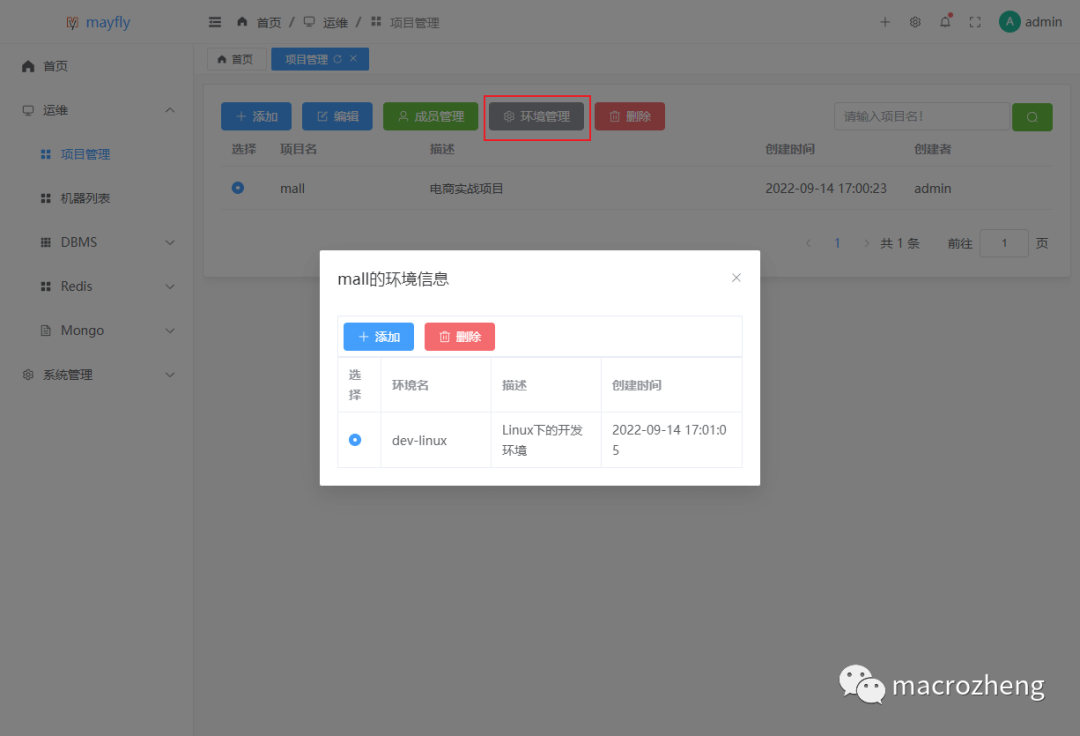
Task: Click the plus icon in top header
Action: 885,22
